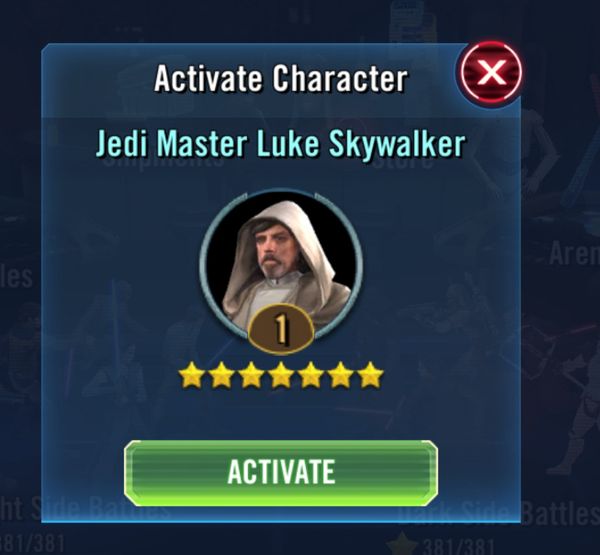This screenshot has width=600, height=555.
Task: Click the second gold star
Action: tap(221, 375)
